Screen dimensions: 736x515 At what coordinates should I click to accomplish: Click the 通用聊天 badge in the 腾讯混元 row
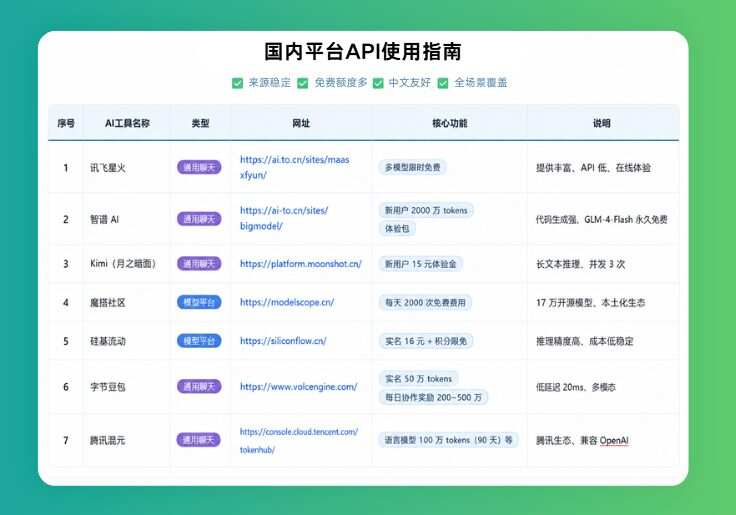[x=199, y=440]
